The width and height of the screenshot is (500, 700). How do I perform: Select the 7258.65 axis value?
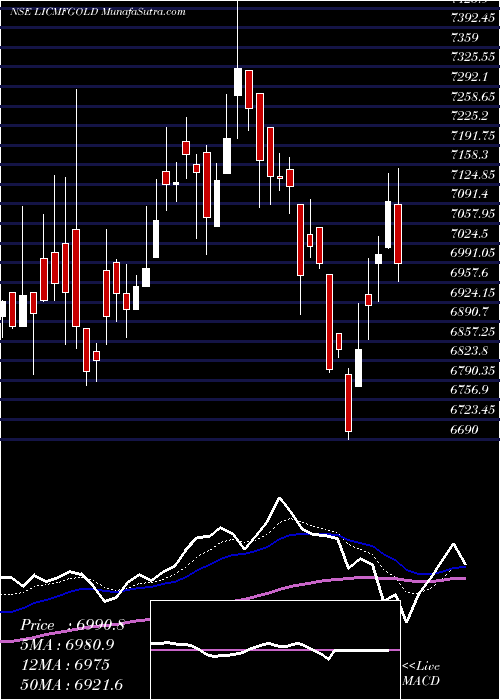pos(473,96)
